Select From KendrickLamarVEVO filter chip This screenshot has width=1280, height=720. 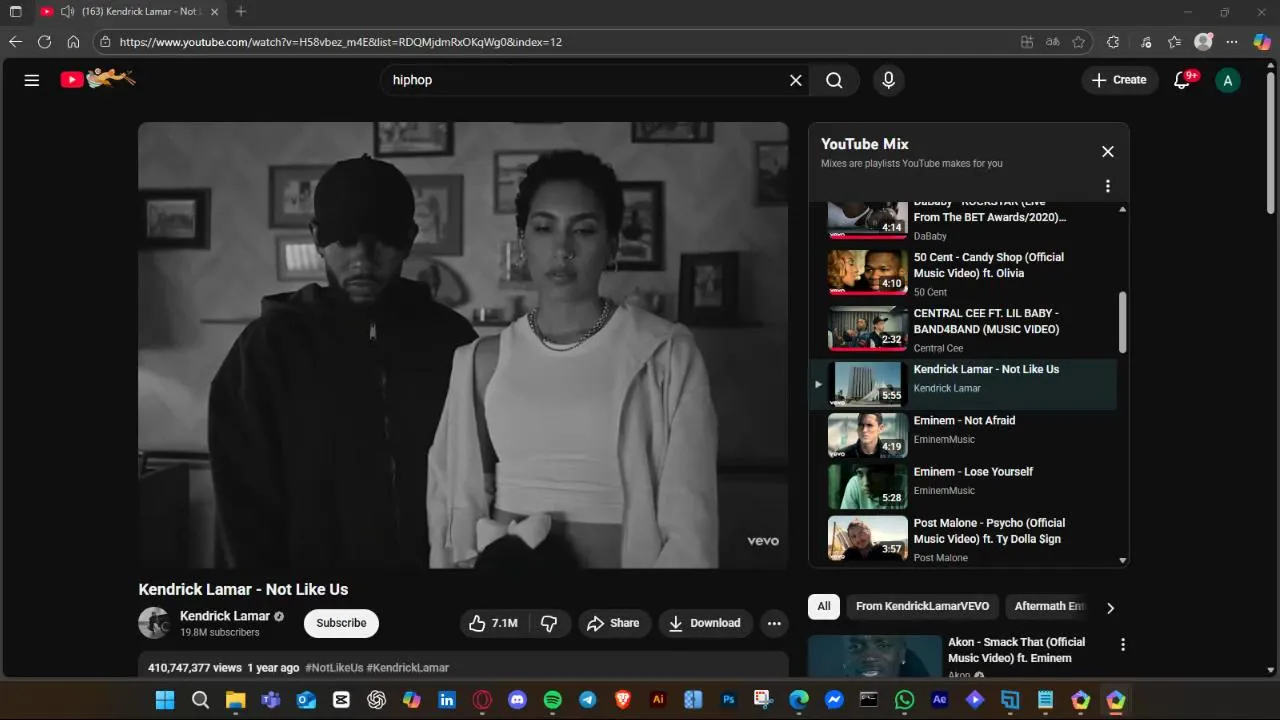tap(922, 606)
